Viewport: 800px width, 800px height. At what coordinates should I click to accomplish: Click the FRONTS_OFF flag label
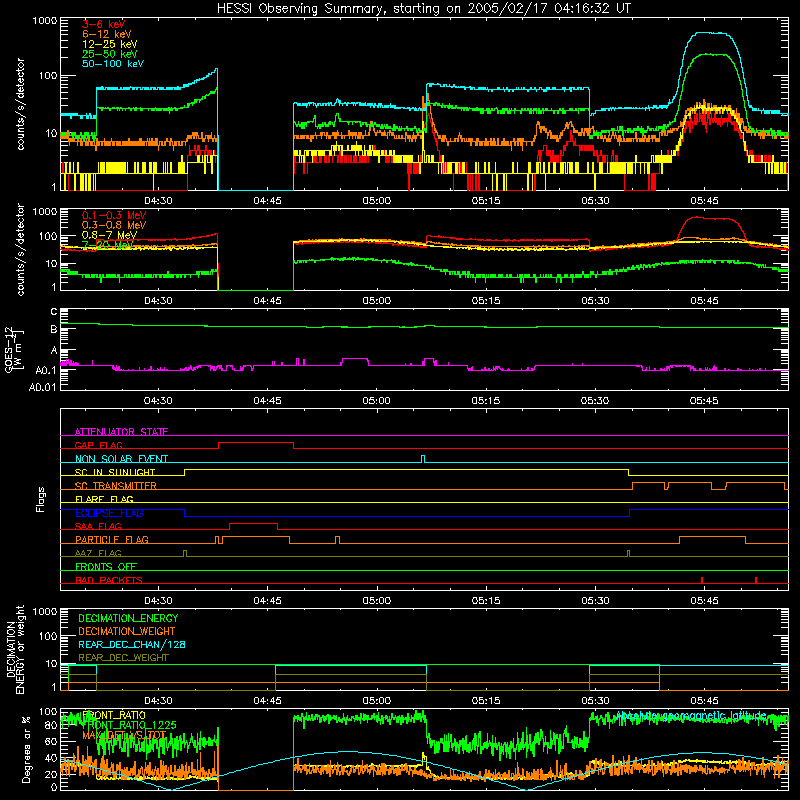click(106, 566)
